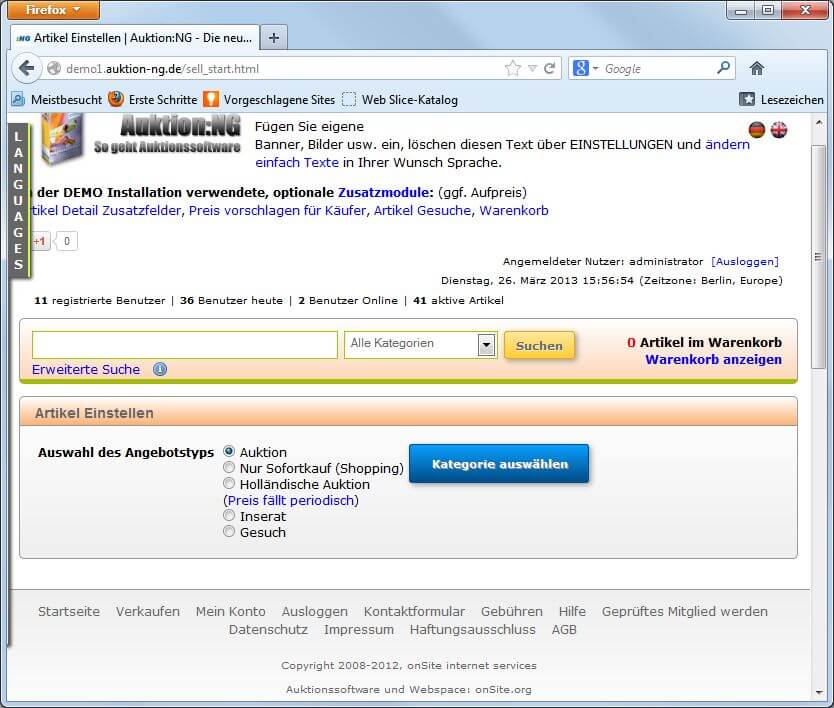Open the Gebühren footer link
The width and height of the screenshot is (834, 708).
click(512, 611)
